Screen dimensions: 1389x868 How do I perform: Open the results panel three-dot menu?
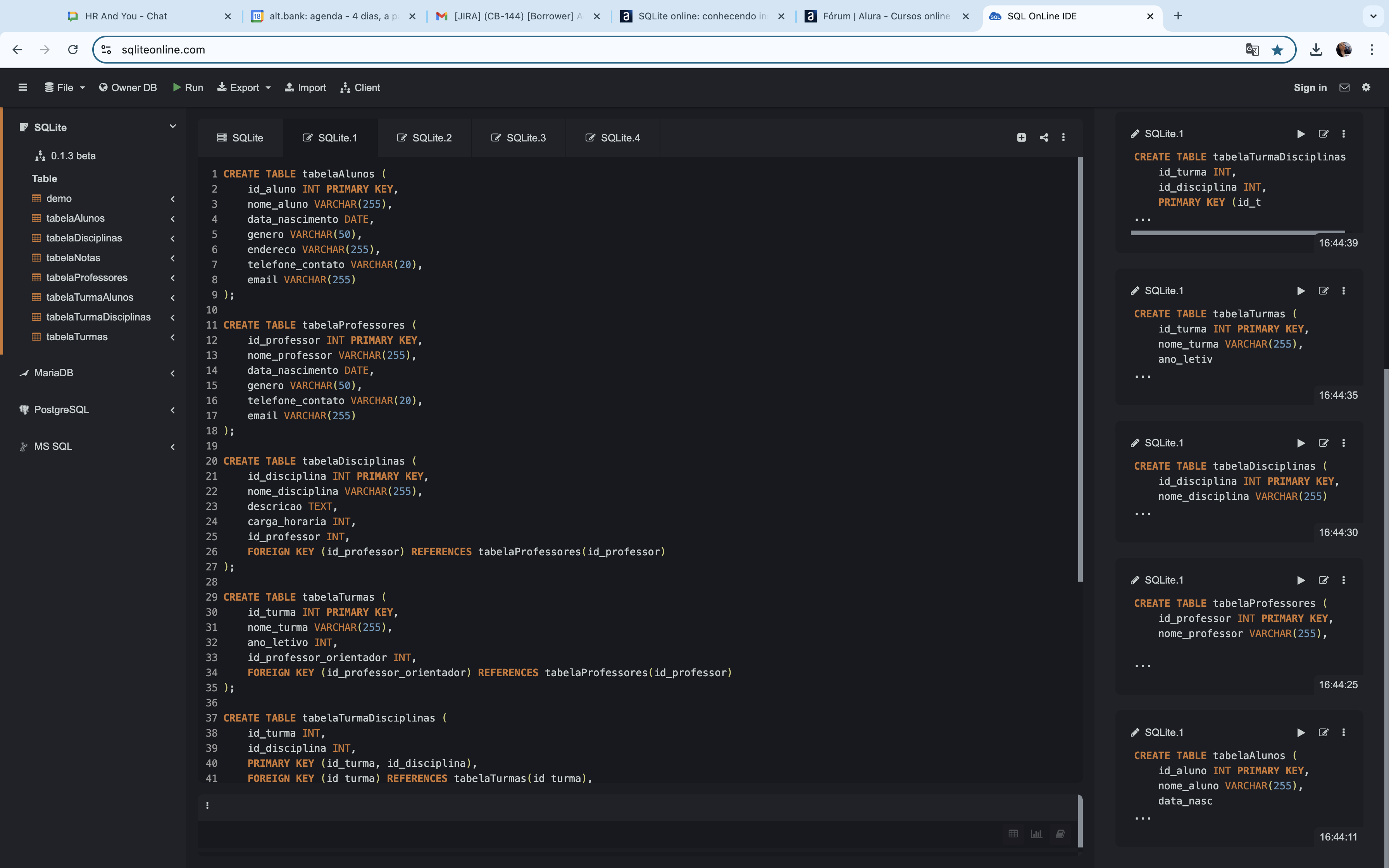[207, 806]
